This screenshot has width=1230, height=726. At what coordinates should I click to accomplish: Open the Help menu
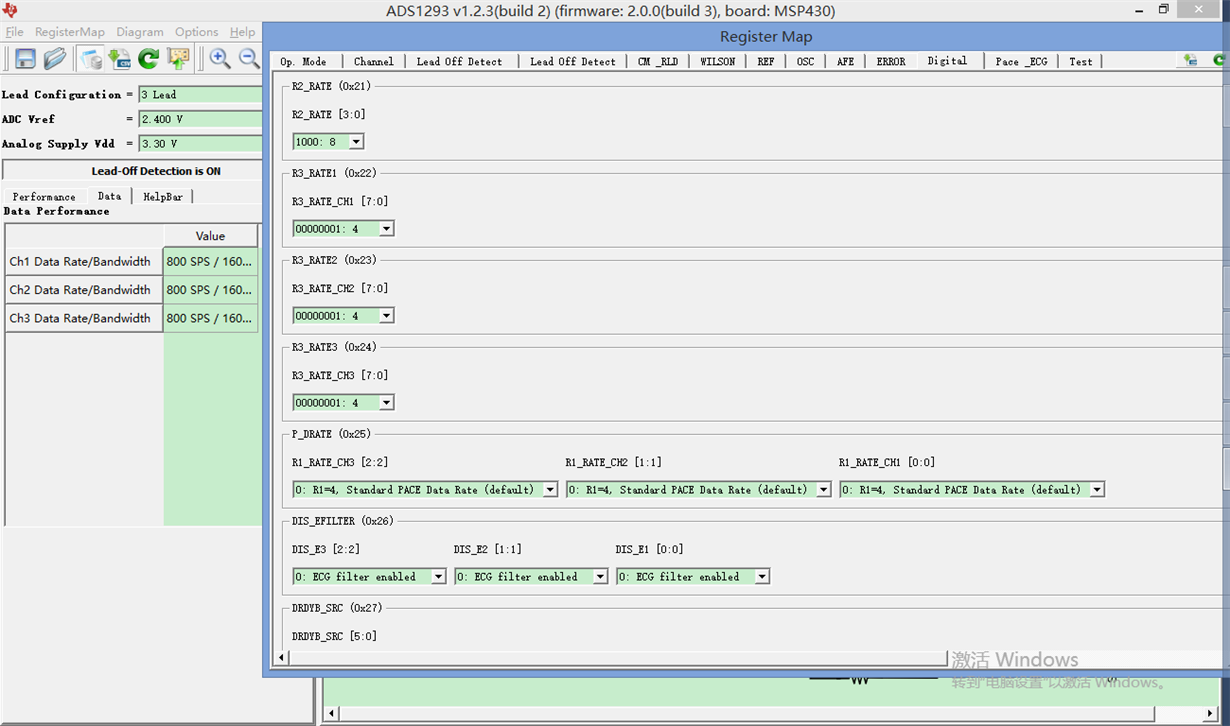pos(243,32)
